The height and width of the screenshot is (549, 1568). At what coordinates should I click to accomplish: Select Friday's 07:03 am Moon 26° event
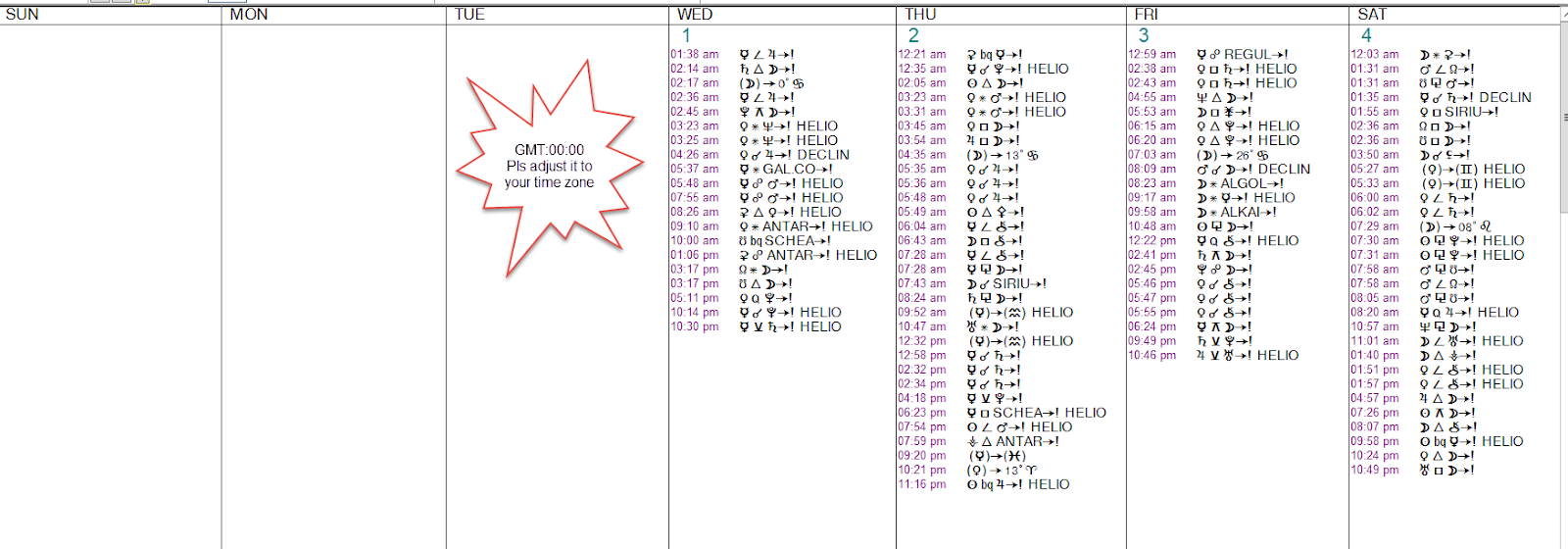[x=1198, y=155]
